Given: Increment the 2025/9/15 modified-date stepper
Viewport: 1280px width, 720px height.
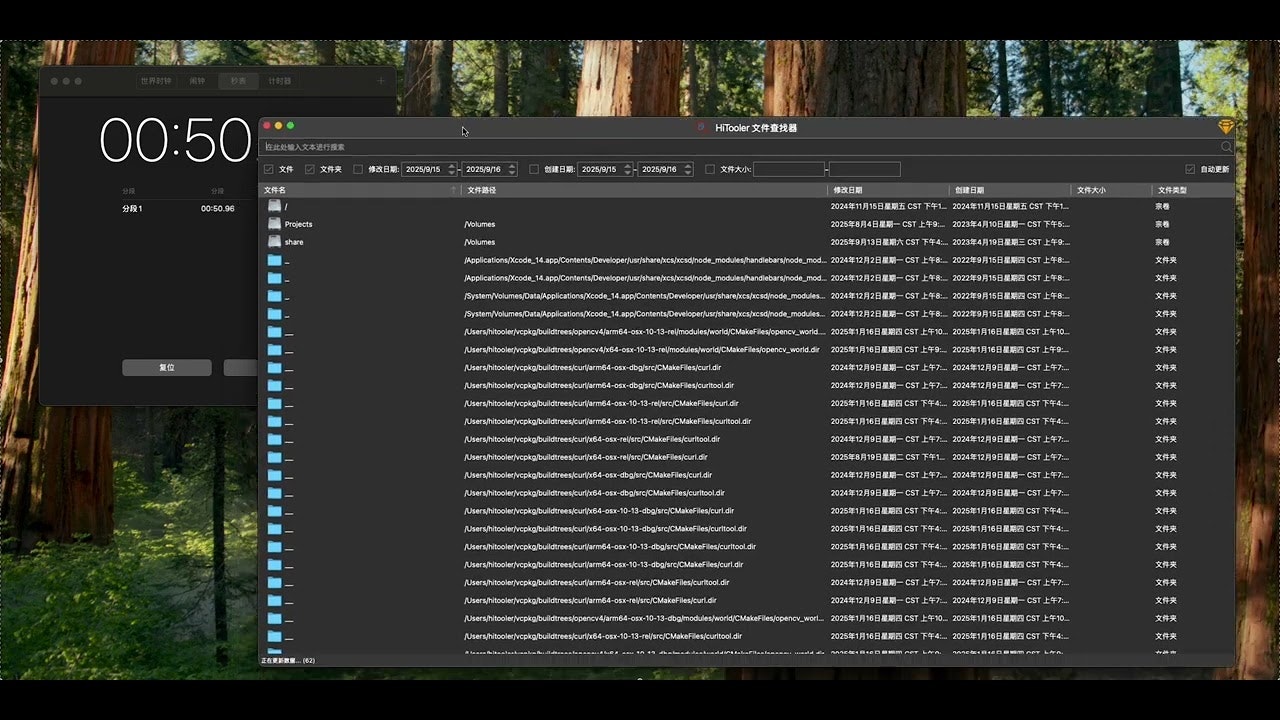Looking at the screenshot, I should [451, 166].
